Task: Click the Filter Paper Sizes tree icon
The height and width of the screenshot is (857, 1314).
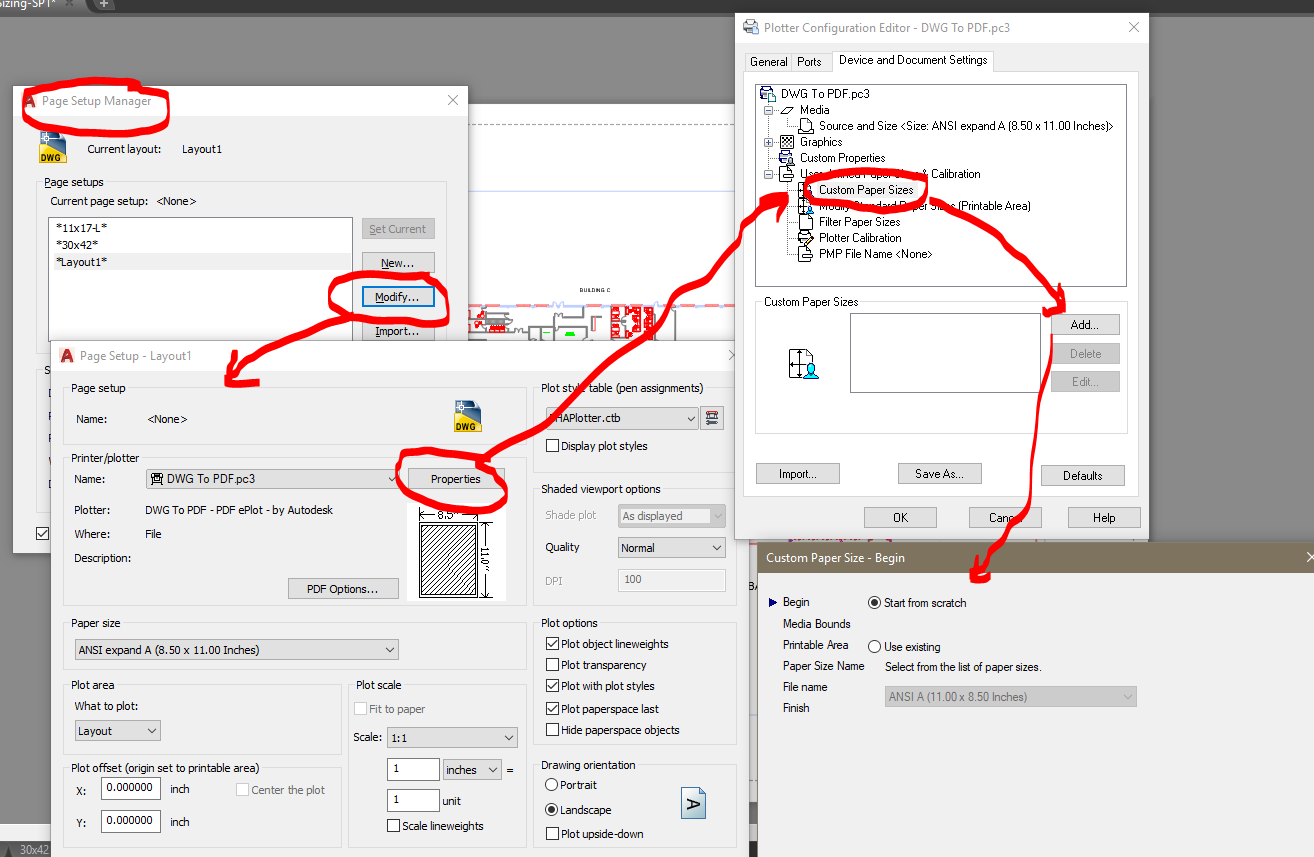Action: click(x=807, y=222)
